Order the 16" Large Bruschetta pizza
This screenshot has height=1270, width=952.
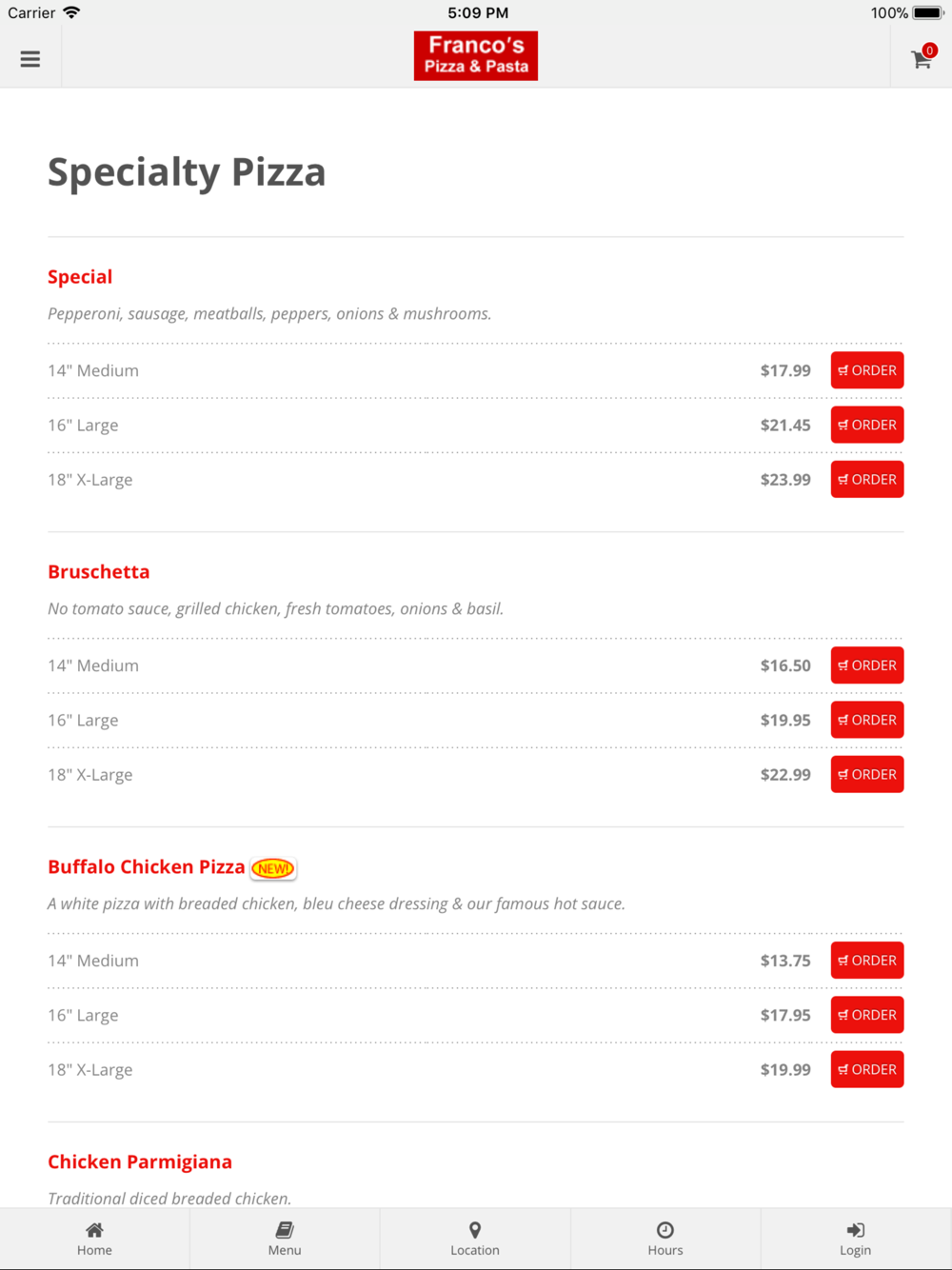pyautogui.click(x=867, y=720)
